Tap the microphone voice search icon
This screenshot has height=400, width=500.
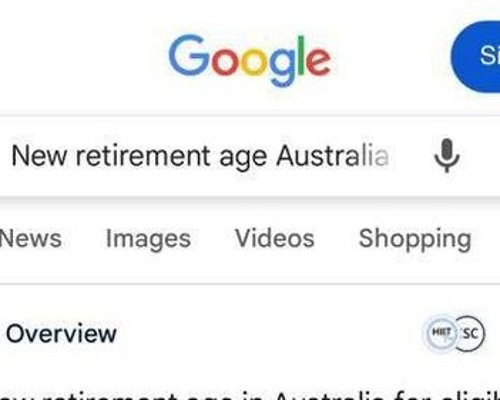tap(447, 156)
